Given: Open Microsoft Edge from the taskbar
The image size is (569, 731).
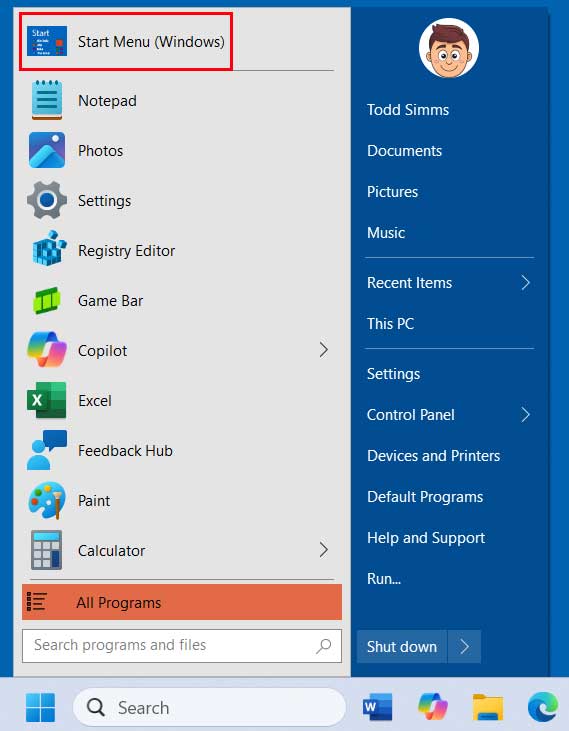Looking at the screenshot, I should (x=543, y=707).
